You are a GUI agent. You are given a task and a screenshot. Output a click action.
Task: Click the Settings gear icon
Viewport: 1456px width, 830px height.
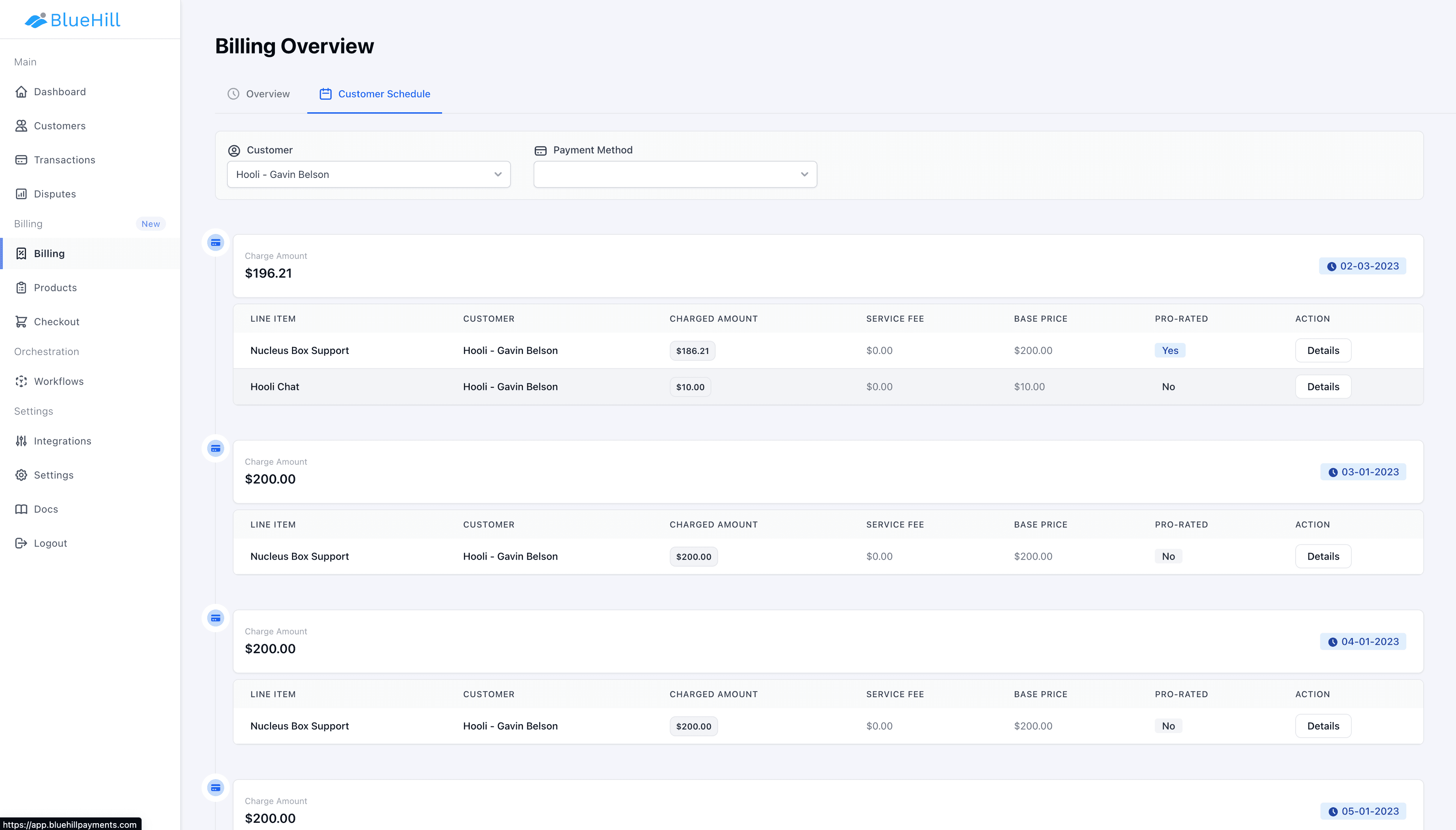point(21,475)
